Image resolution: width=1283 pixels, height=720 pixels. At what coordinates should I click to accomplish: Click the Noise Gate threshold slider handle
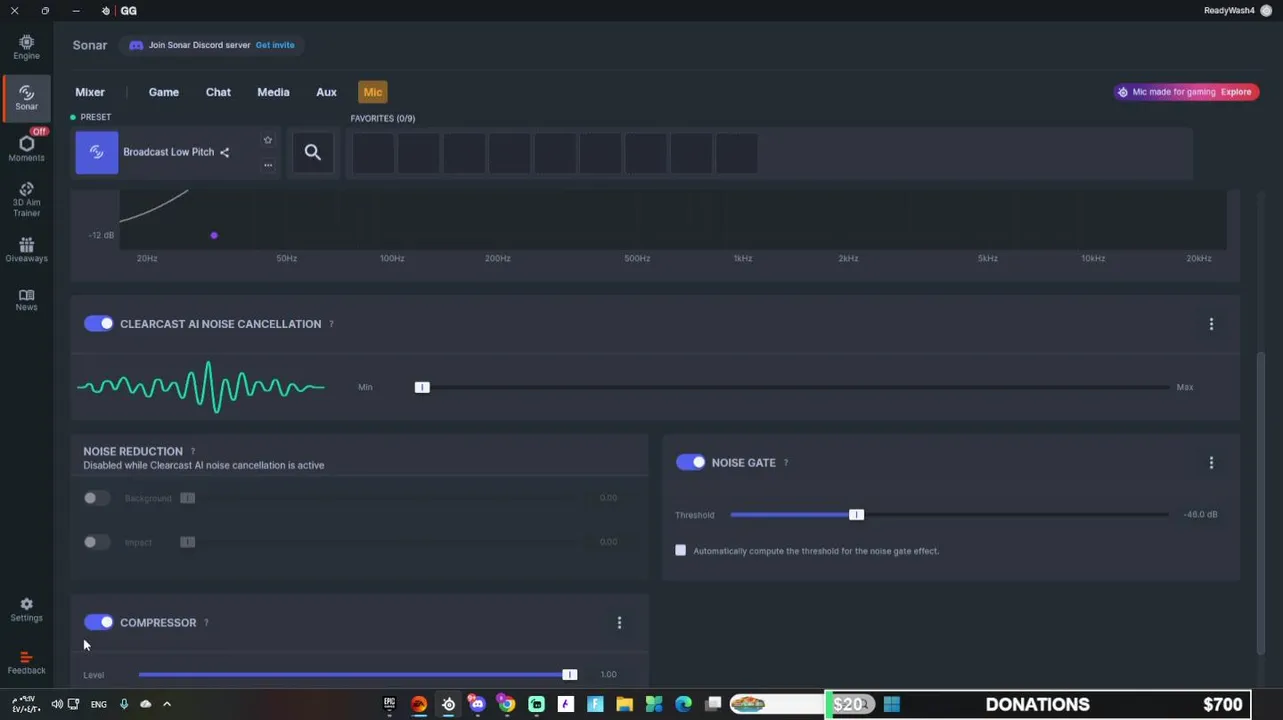tap(856, 514)
